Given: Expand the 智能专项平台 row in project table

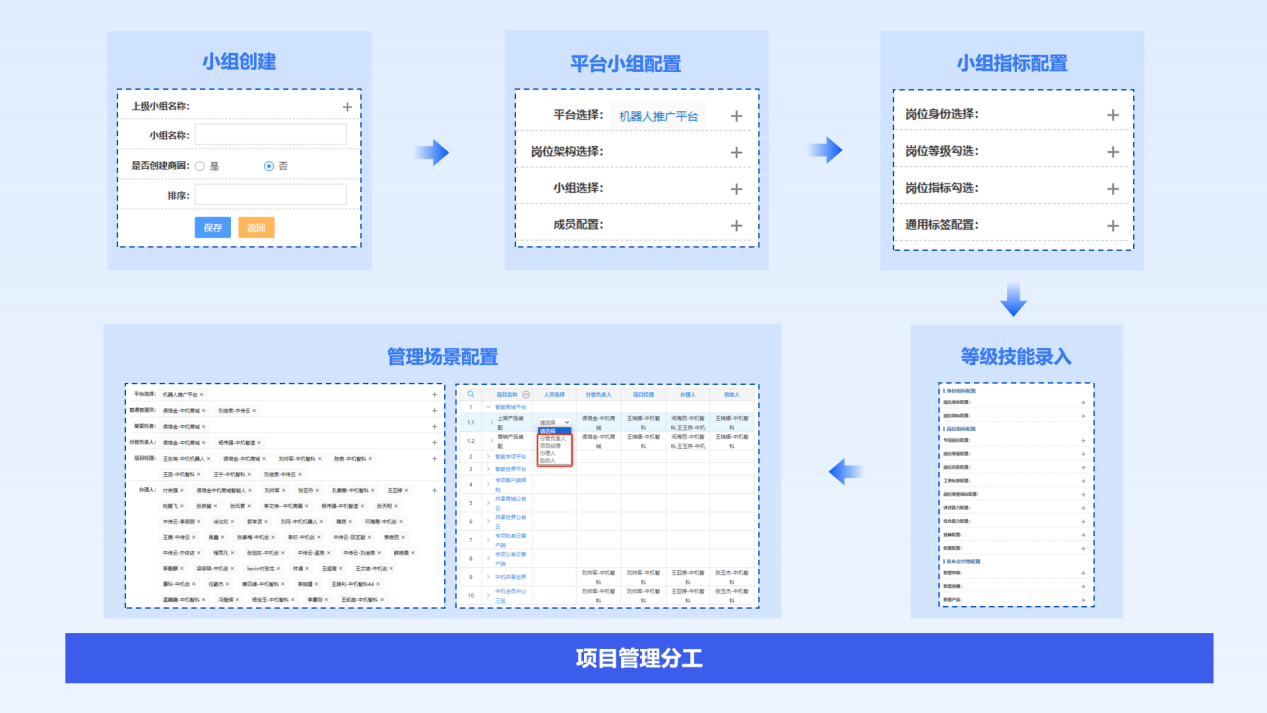Looking at the screenshot, I should point(488,456).
